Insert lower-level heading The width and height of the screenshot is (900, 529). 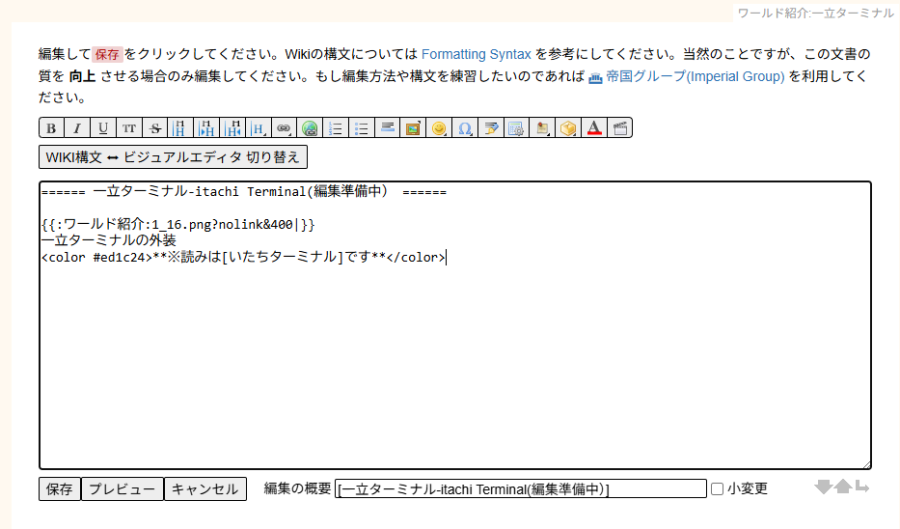click(x=206, y=128)
